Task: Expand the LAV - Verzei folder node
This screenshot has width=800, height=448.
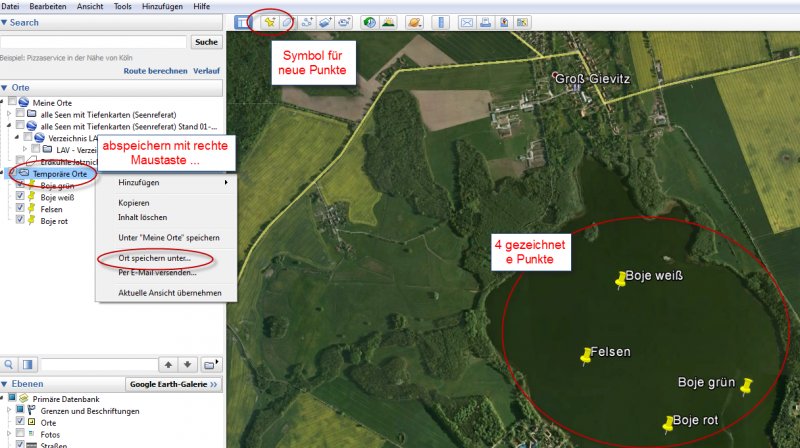Action: click(x=24, y=149)
